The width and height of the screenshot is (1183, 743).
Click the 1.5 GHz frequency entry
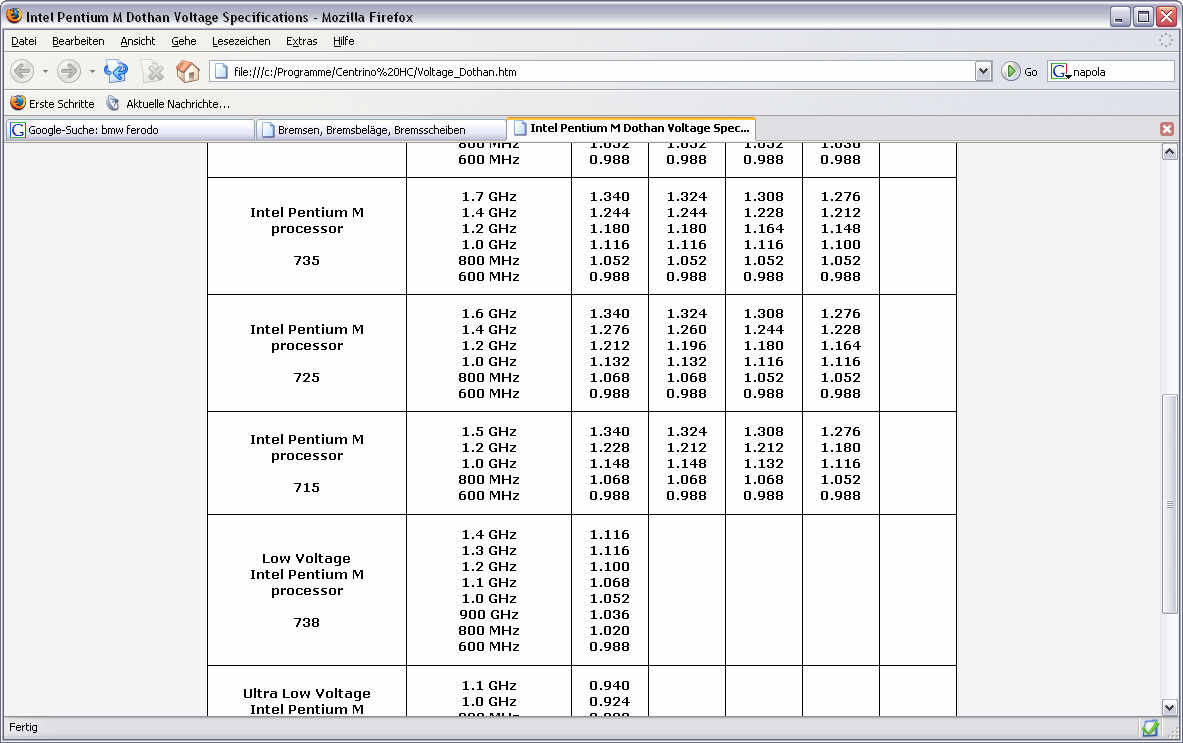point(489,431)
